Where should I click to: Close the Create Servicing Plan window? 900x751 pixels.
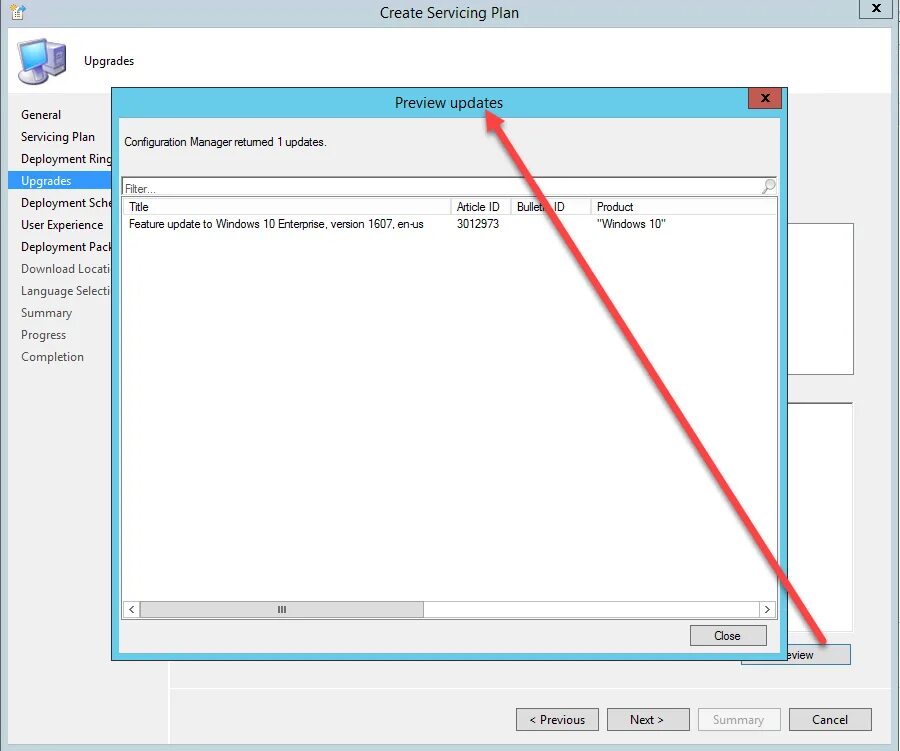click(x=876, y=9)
